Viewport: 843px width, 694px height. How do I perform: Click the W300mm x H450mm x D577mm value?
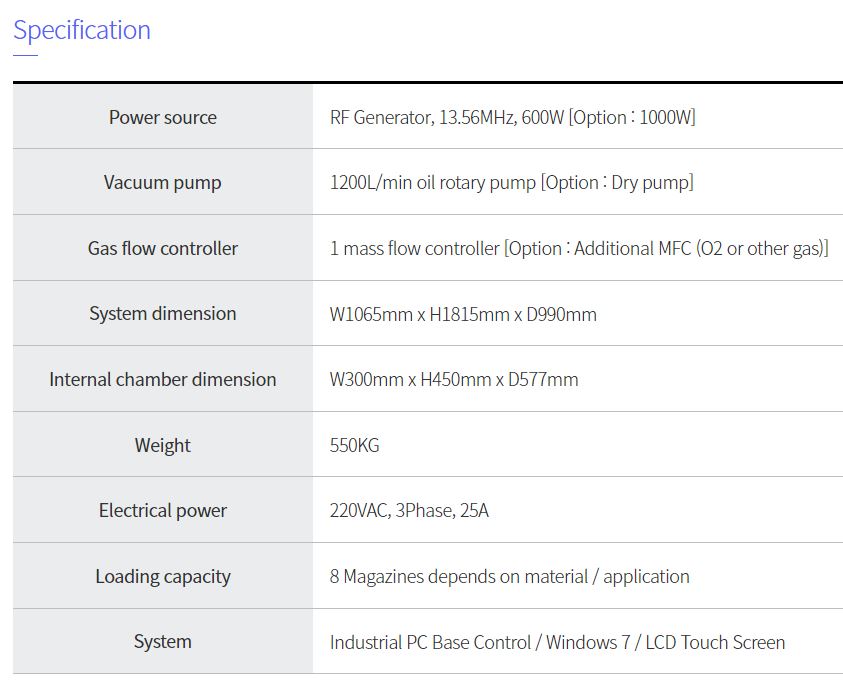point(454,380)
